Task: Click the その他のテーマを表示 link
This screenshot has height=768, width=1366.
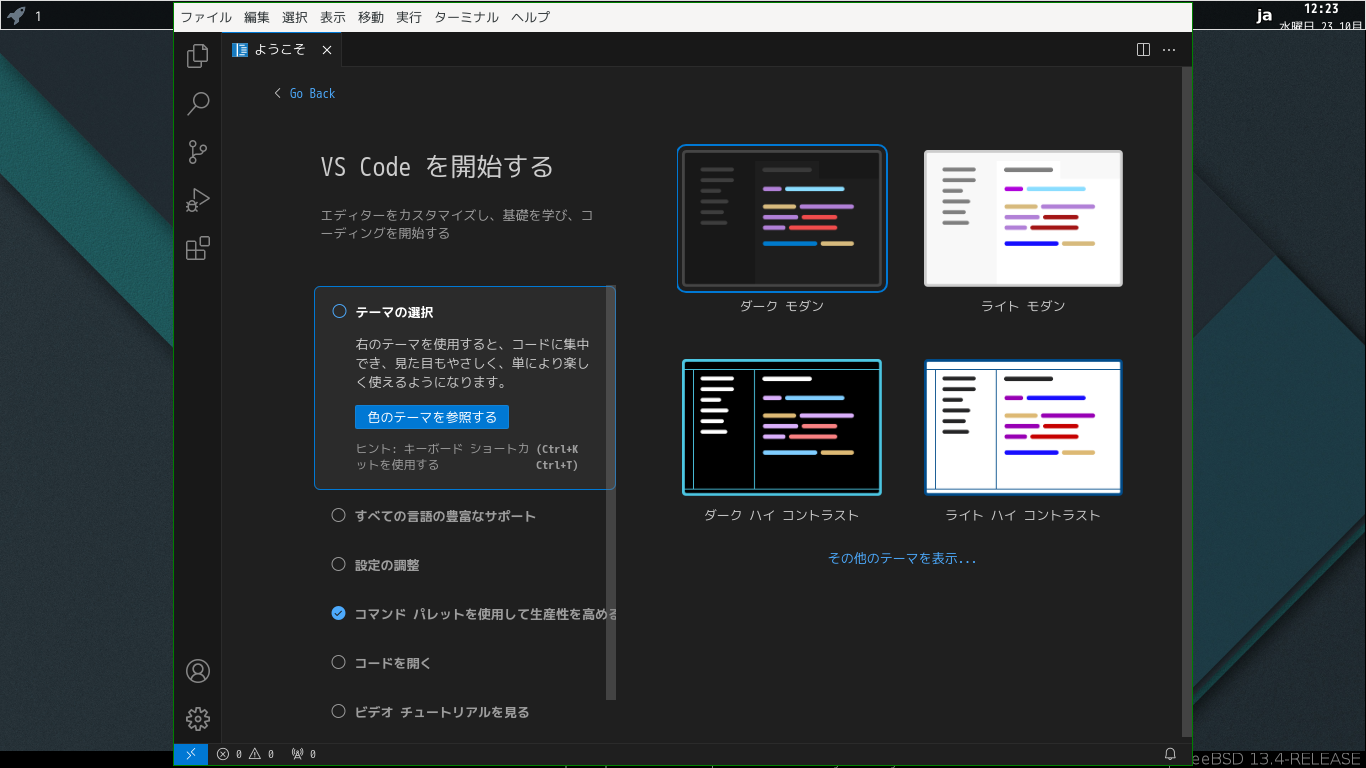Action: tap(902, 558)
